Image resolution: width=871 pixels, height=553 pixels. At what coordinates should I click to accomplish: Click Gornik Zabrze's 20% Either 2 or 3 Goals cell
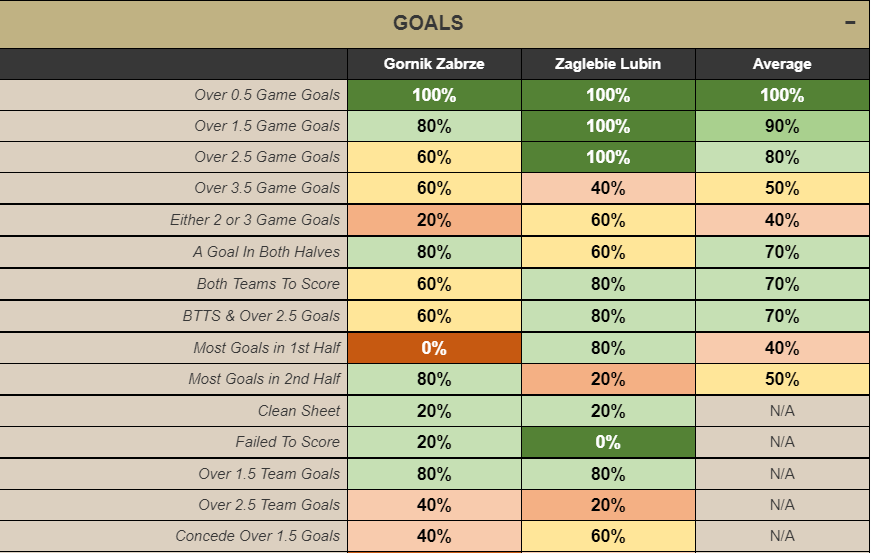coord(434,220)
